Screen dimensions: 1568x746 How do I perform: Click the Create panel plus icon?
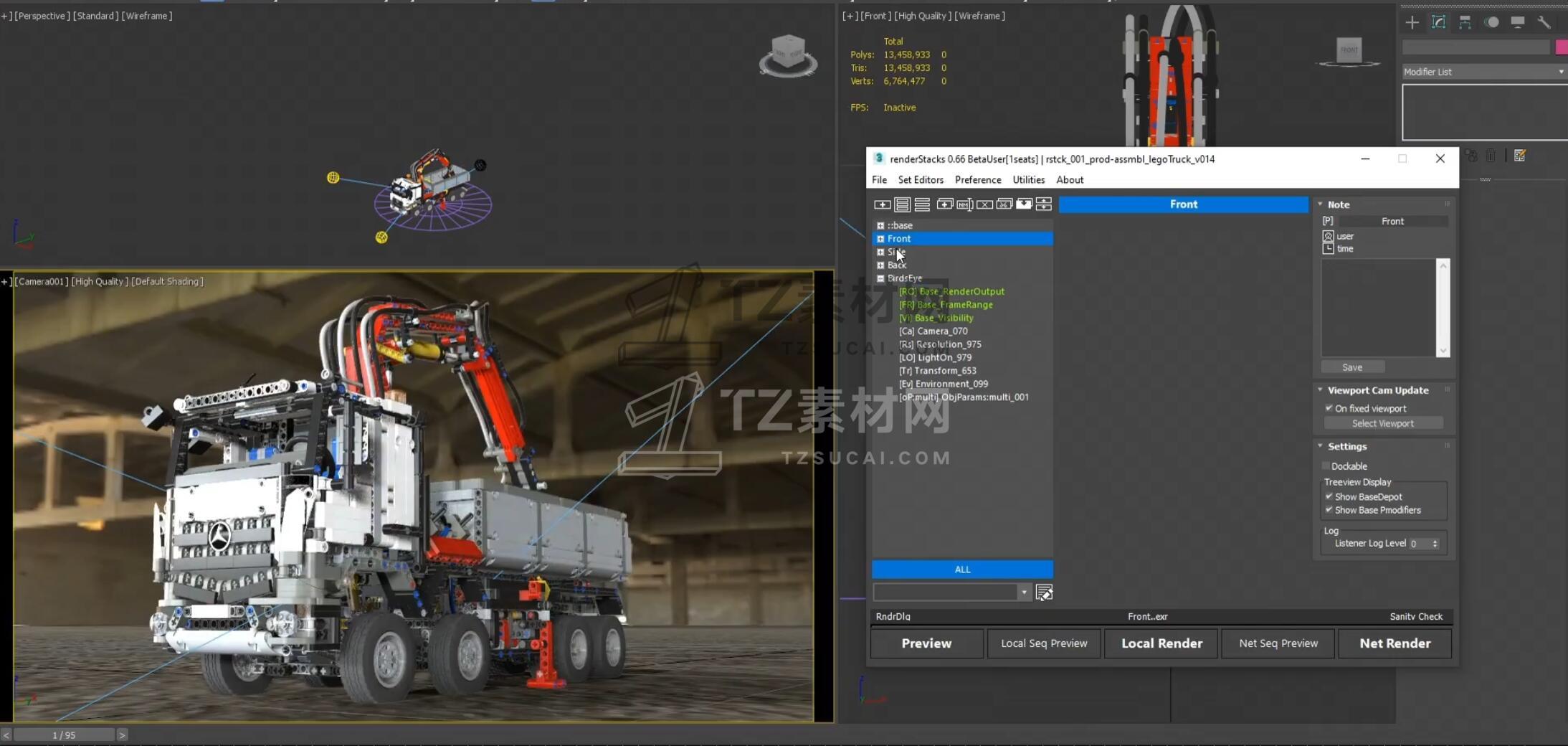(x=1412, y=22)
